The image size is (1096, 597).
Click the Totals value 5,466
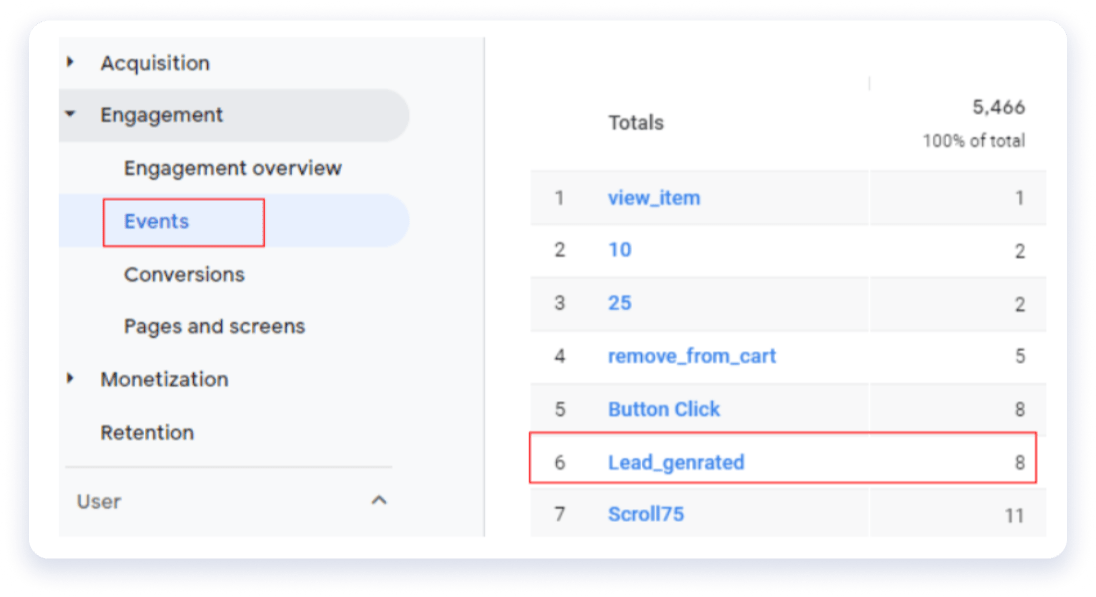999,107
